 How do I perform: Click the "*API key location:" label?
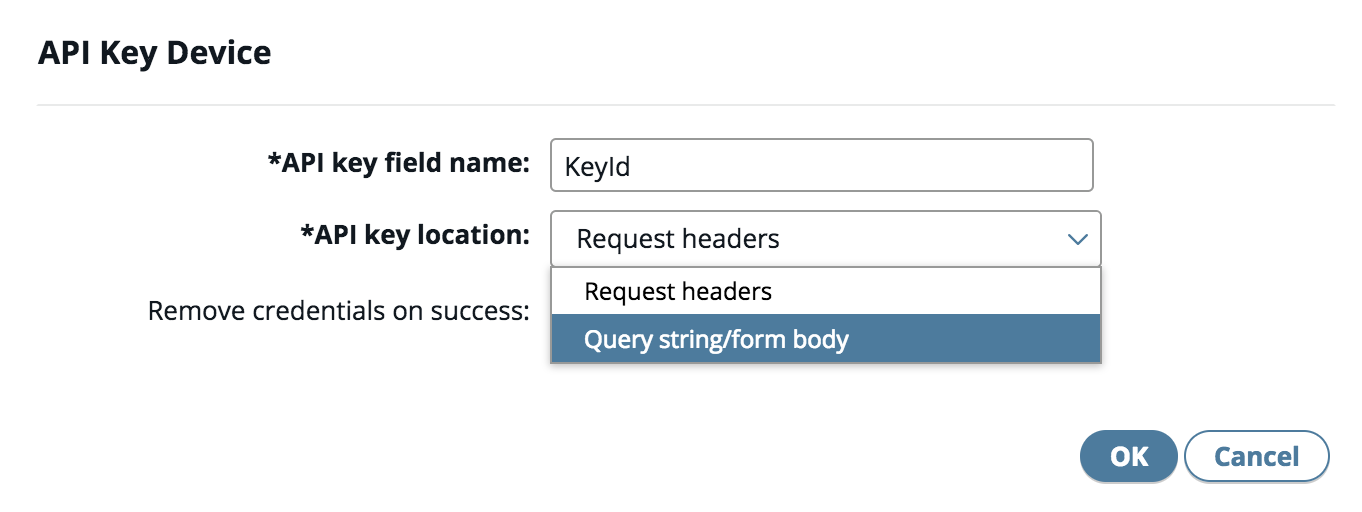coord(415,236)
